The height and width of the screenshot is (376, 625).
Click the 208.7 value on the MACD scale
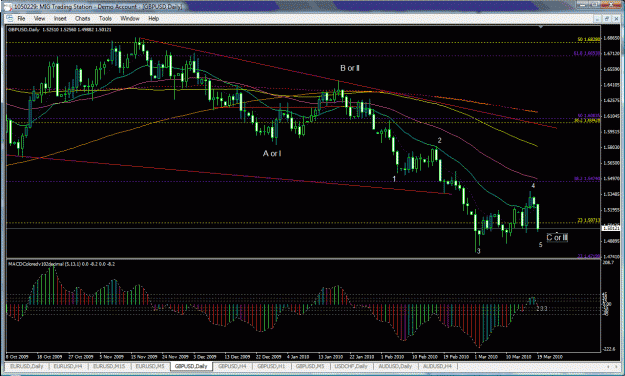608,262
